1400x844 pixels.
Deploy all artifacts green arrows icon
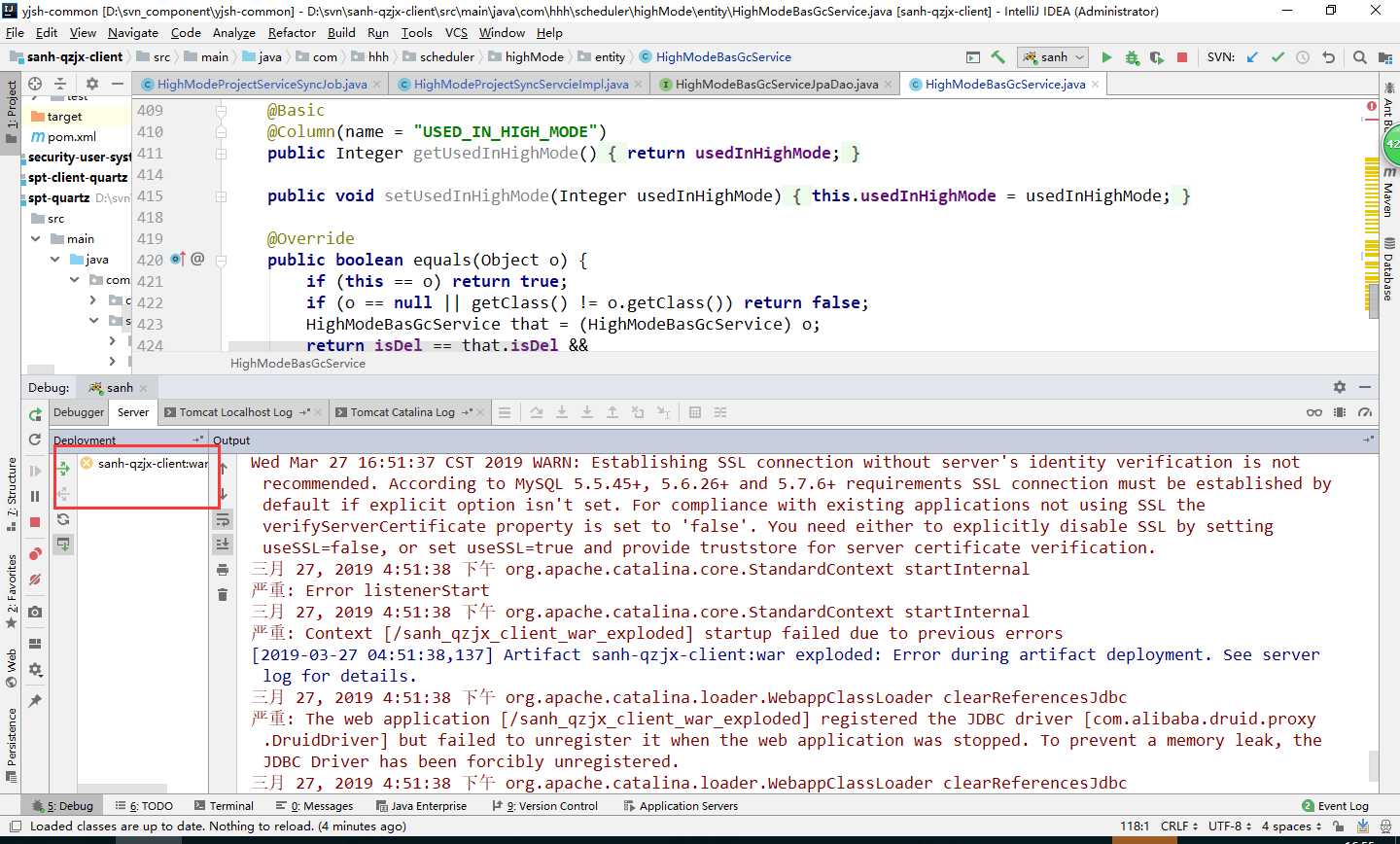[63, 469]
